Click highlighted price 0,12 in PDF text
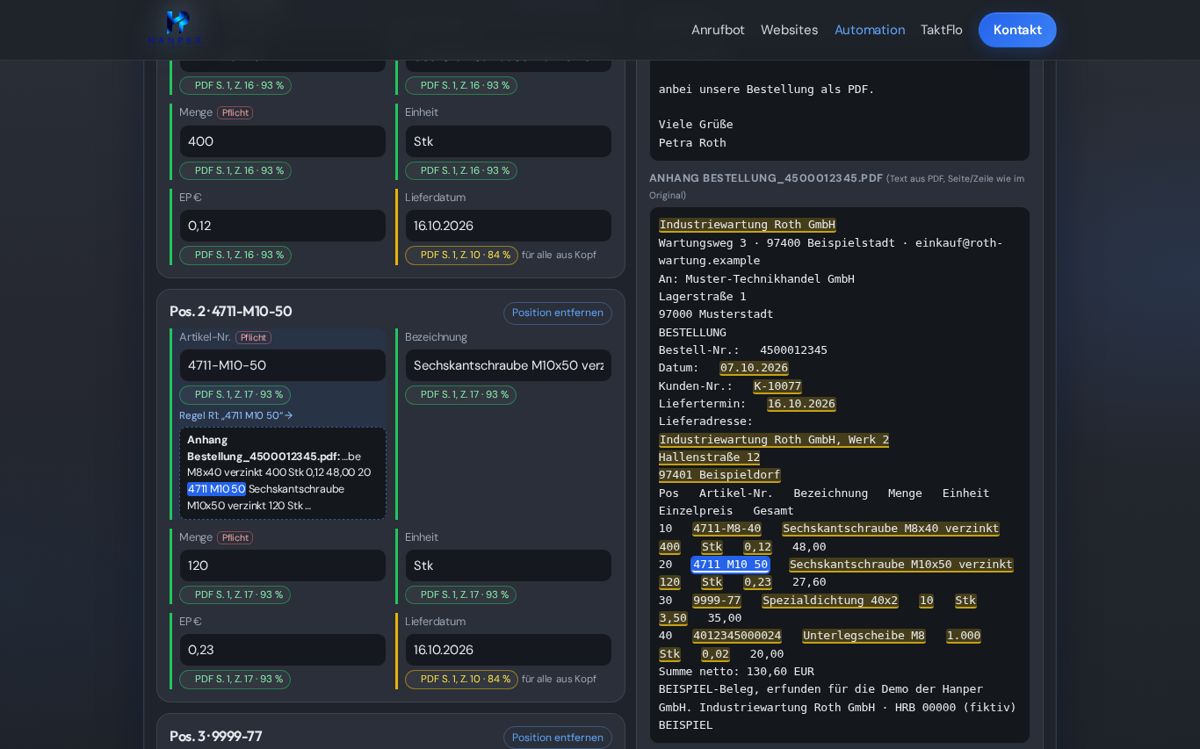 click(x=757, y=547)
